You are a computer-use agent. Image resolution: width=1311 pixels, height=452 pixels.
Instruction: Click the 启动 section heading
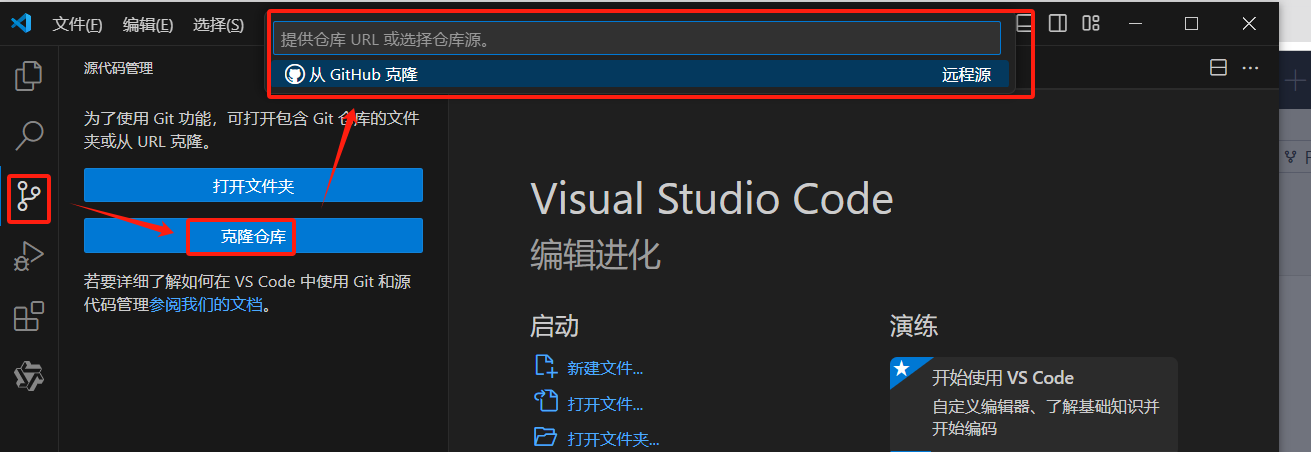pos(554,326)
